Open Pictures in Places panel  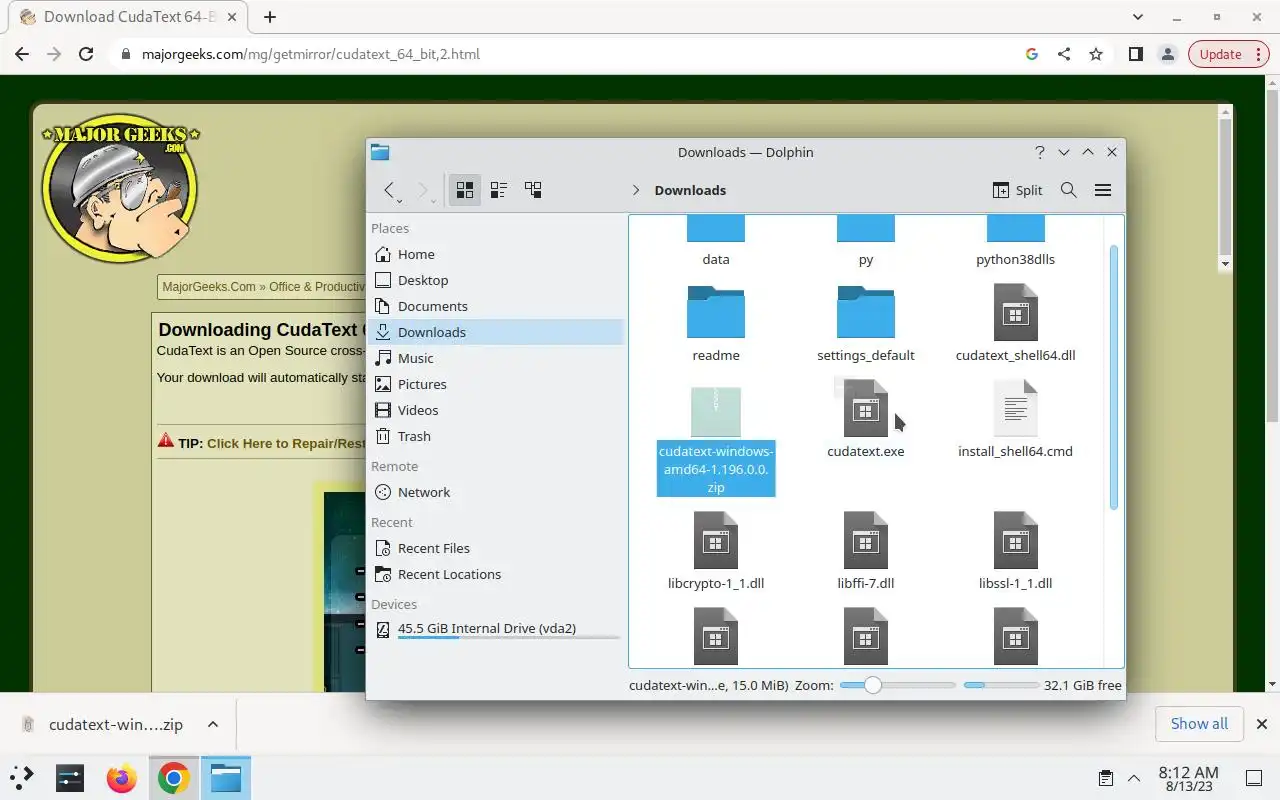[x=496, y=384]
